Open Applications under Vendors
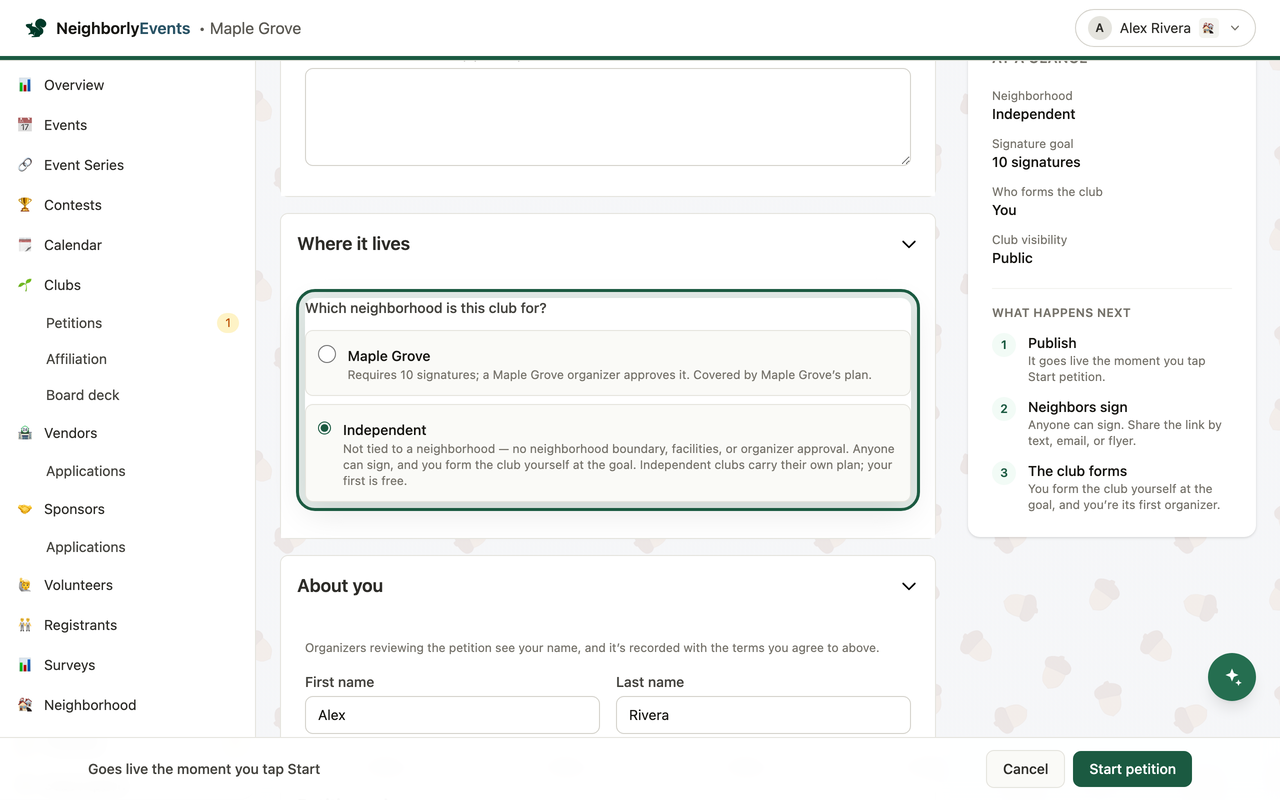The width and height of the screenshot is (1280, 800). (x=86, y=471)
